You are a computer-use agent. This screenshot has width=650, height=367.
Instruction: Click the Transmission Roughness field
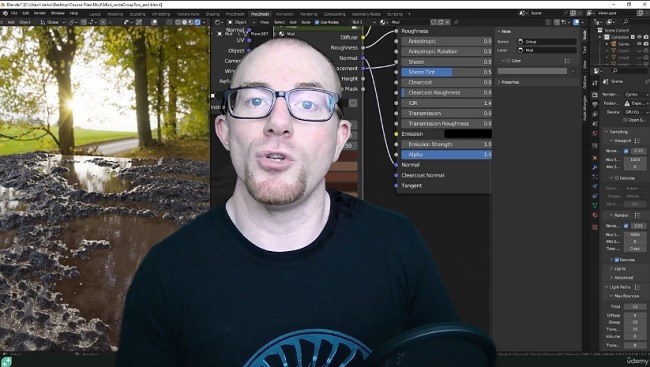446,123
